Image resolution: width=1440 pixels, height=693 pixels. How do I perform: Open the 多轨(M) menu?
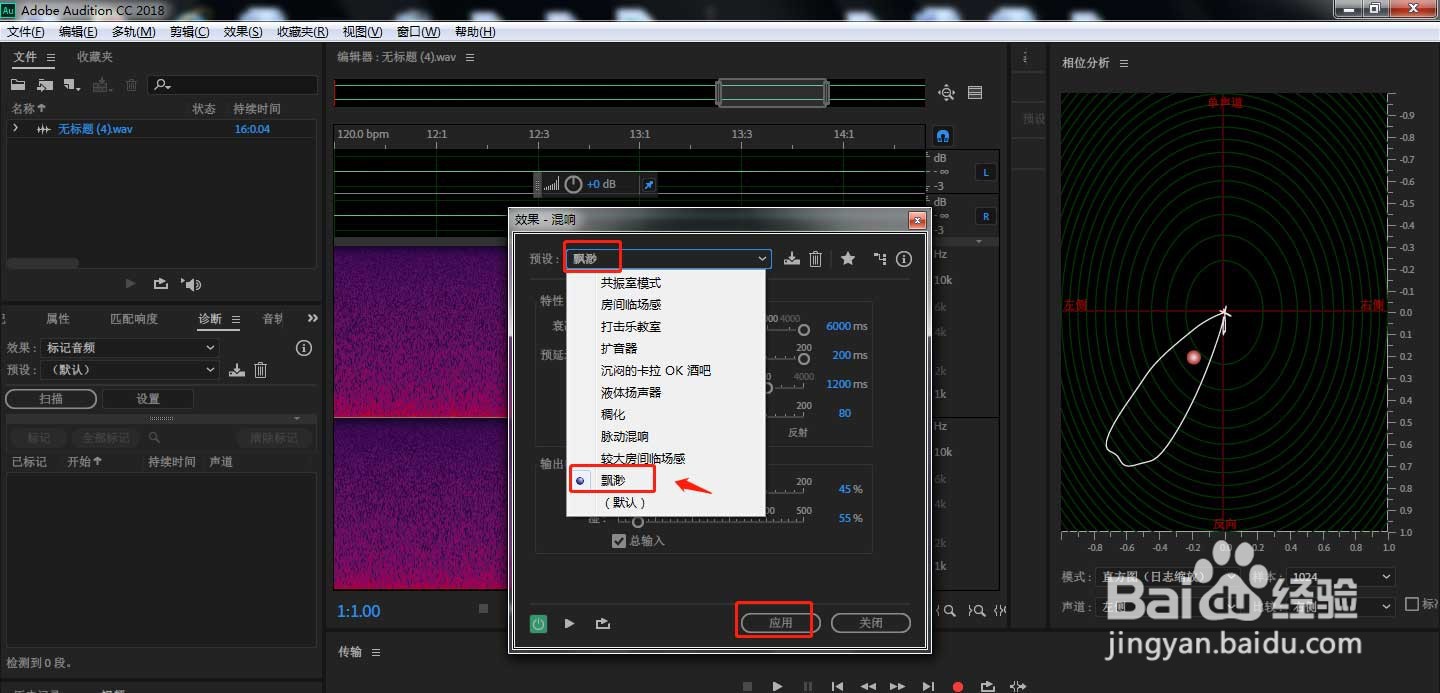[134, 32]
